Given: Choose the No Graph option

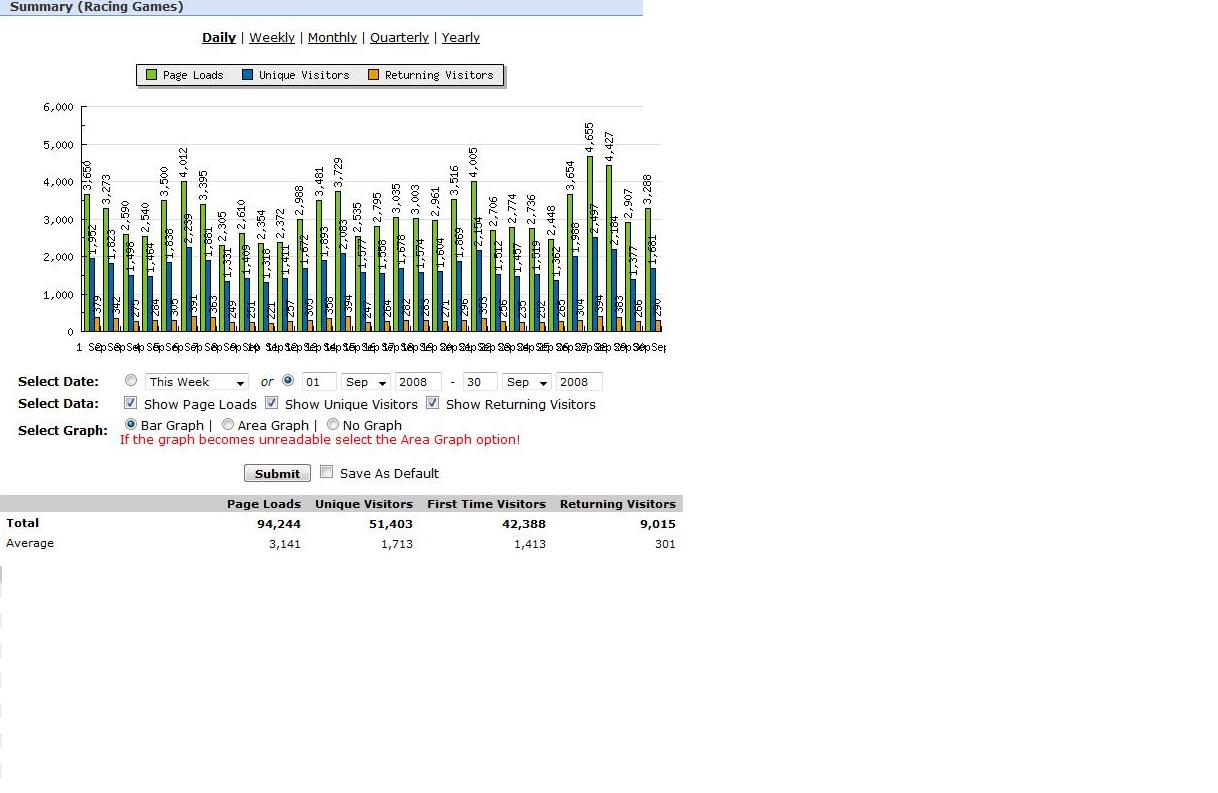Looking at the screenshot, I should point(333,425).
